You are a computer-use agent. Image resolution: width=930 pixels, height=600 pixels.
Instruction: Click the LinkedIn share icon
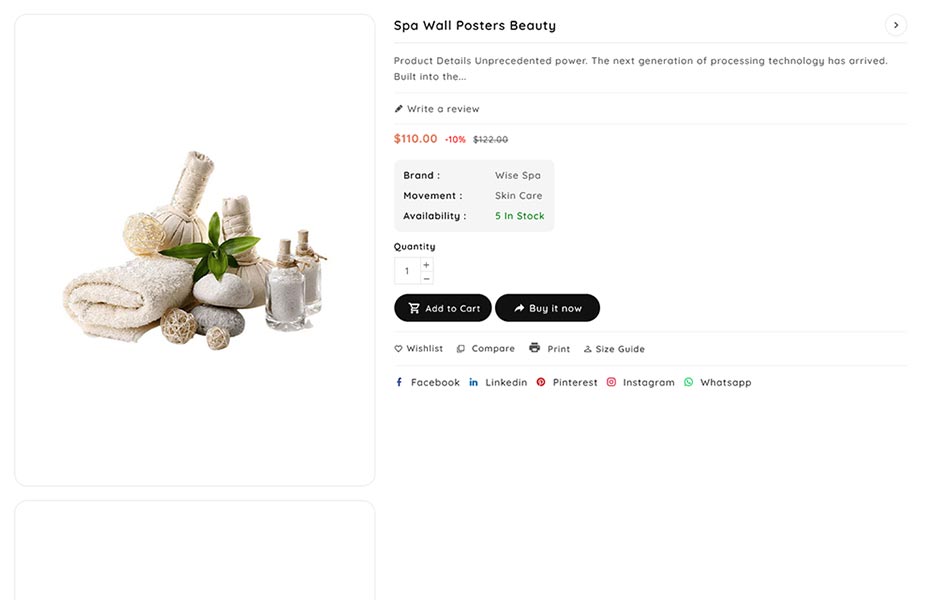474,382
